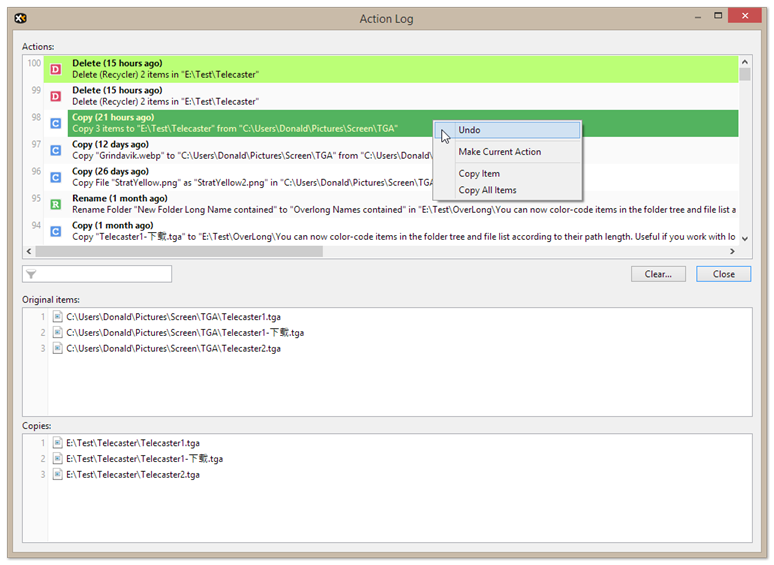Click file icon of original Telecaster1.tga
The width and height of the screenshot is (774, 565).
pos(57,317)
